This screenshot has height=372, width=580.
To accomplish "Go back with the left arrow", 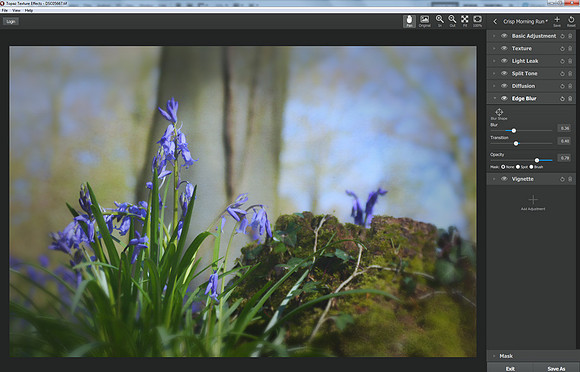I will coord(495,21).
